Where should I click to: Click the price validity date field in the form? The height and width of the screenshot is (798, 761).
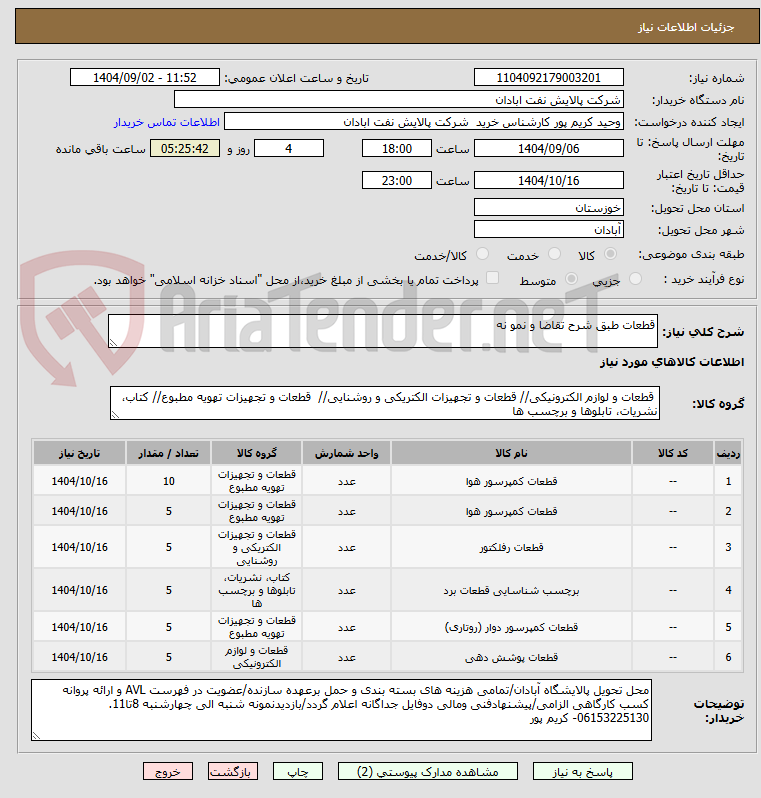point(548,180)
